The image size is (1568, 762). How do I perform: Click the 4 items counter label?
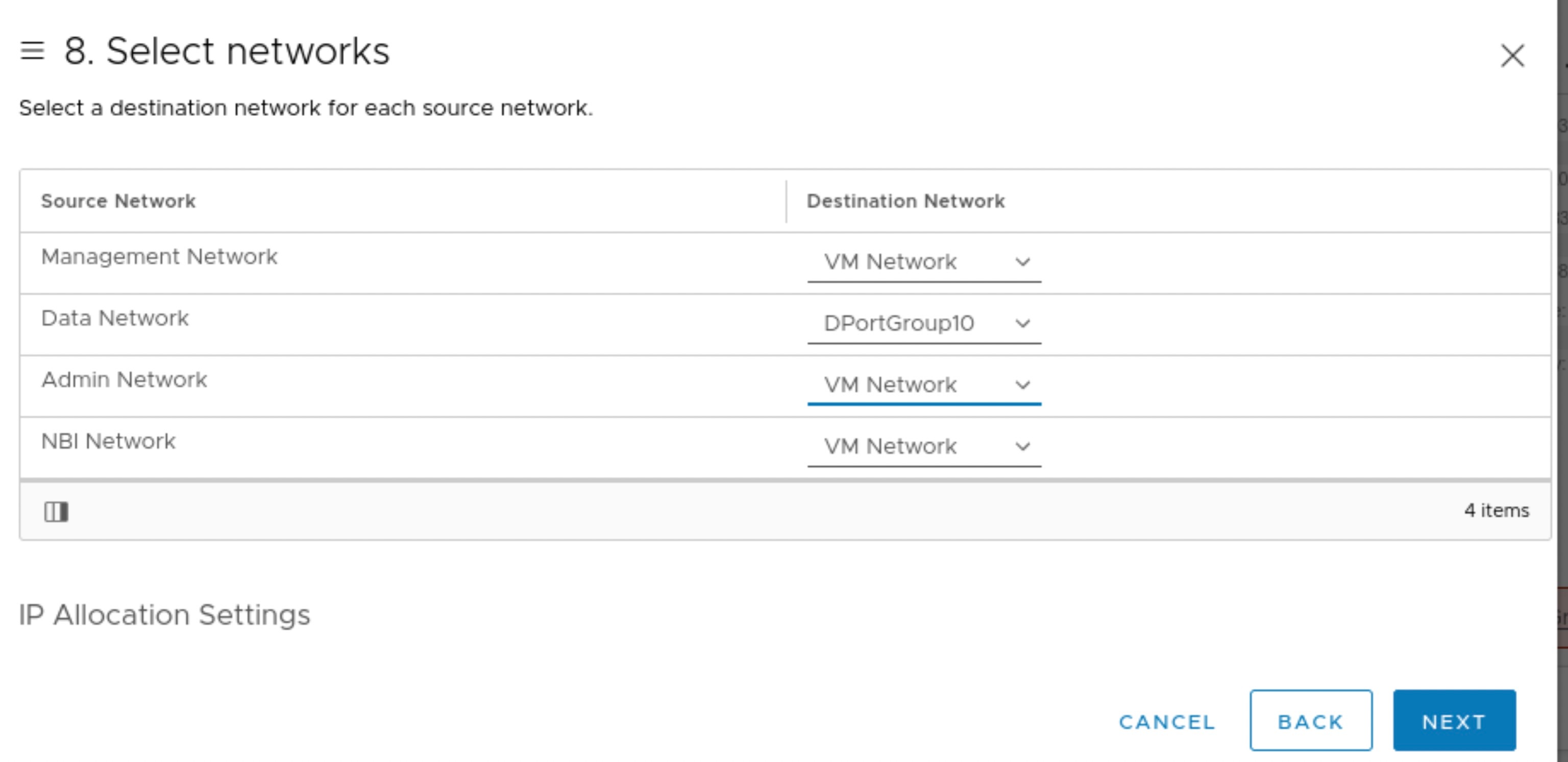coord(1497,511)
